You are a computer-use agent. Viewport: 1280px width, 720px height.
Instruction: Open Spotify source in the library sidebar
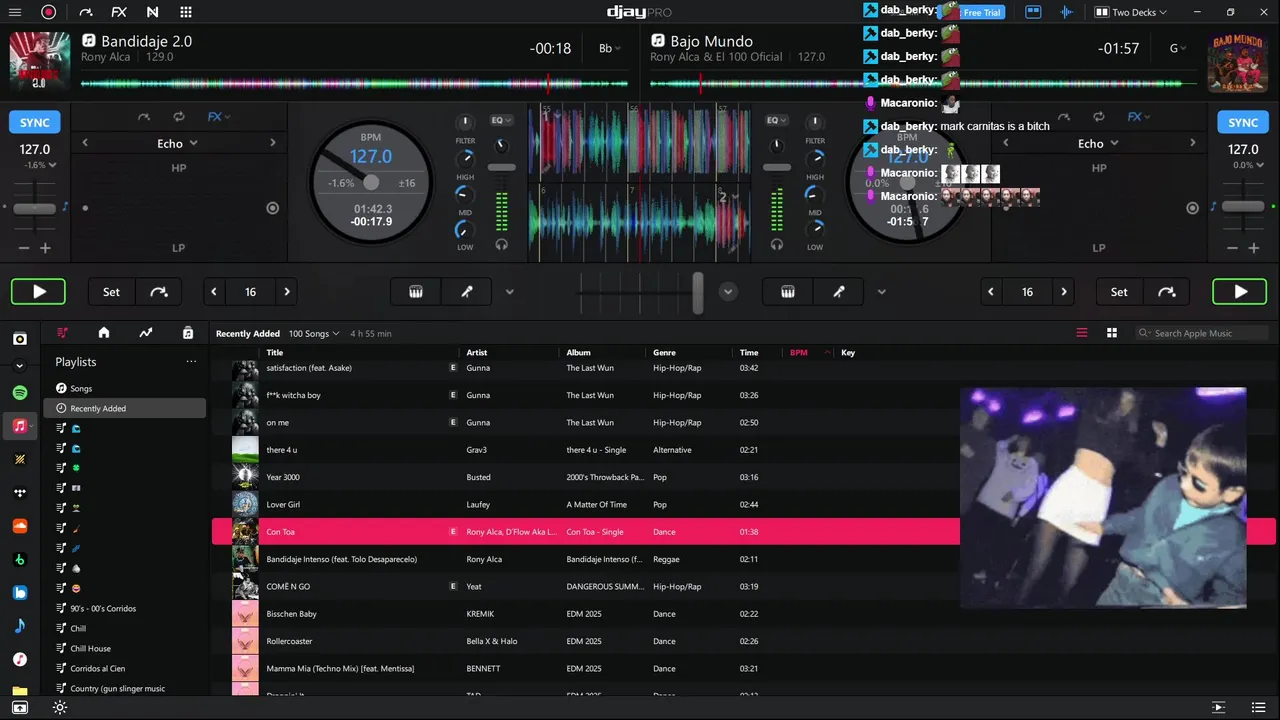19,392
